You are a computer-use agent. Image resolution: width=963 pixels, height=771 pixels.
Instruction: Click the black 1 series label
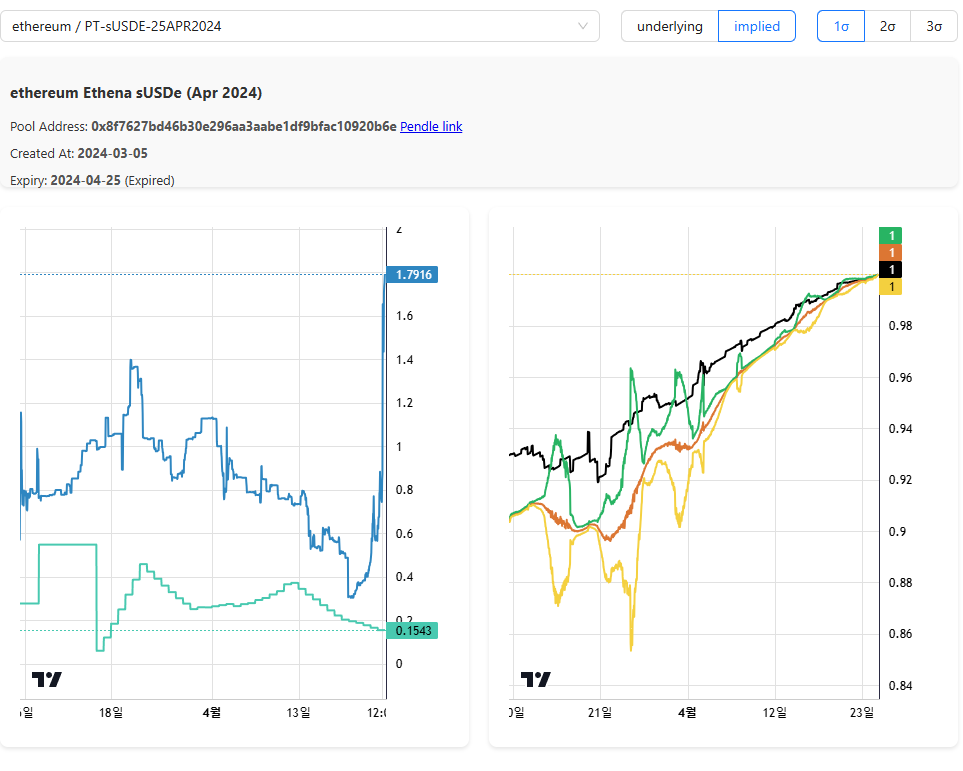pyautogui.click(x=891, y=270)
